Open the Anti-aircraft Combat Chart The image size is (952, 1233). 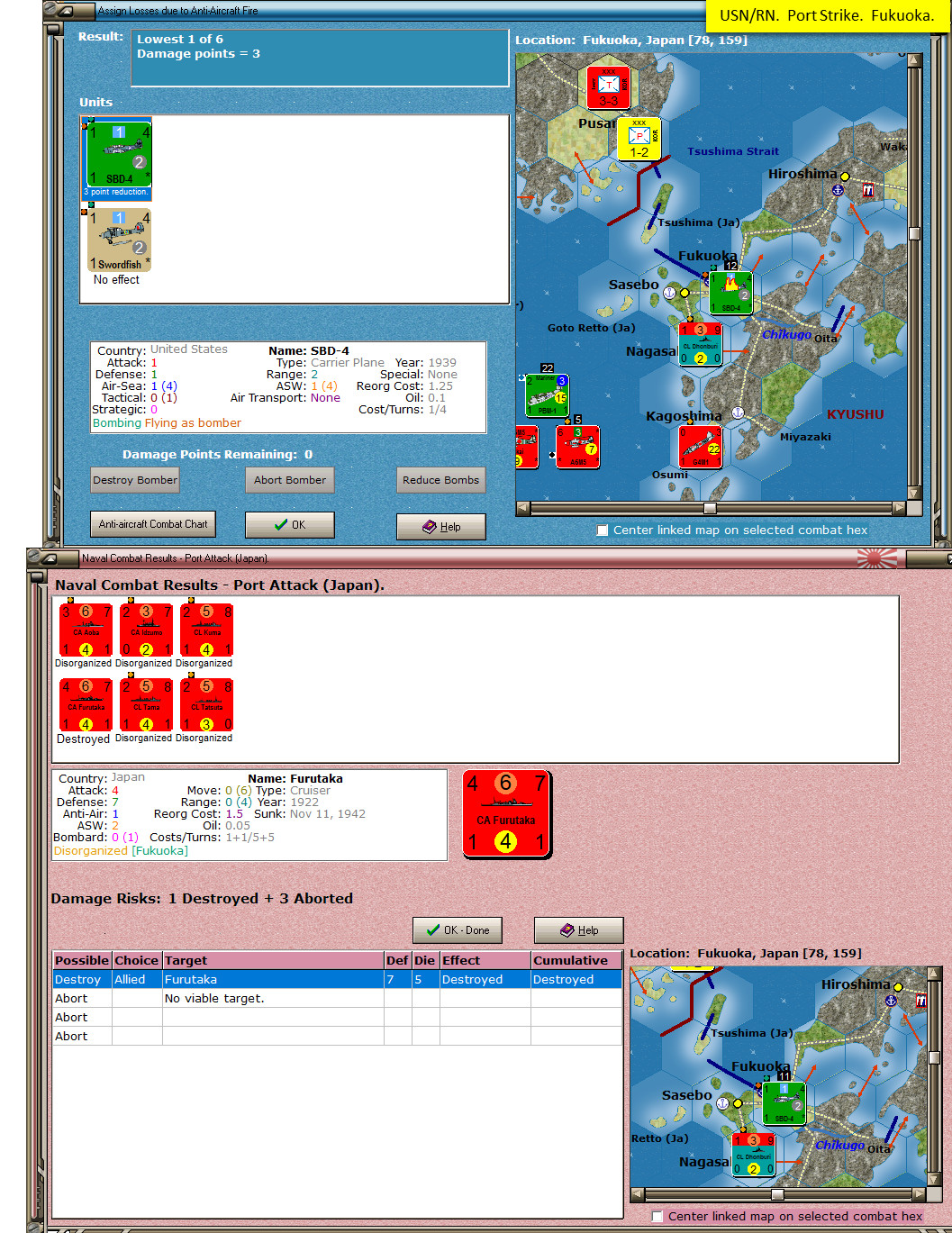[x=153, y=524]
